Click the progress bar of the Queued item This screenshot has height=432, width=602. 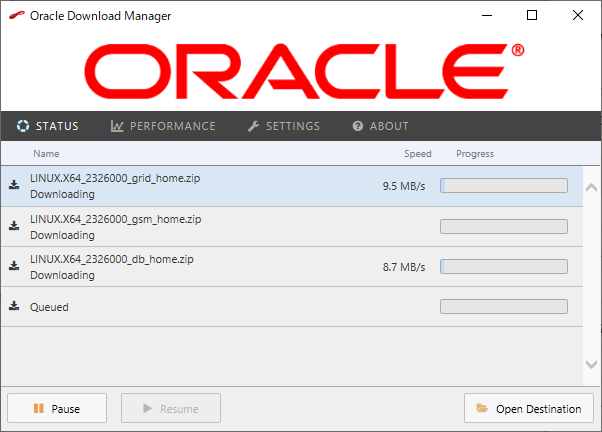point(504,306)
